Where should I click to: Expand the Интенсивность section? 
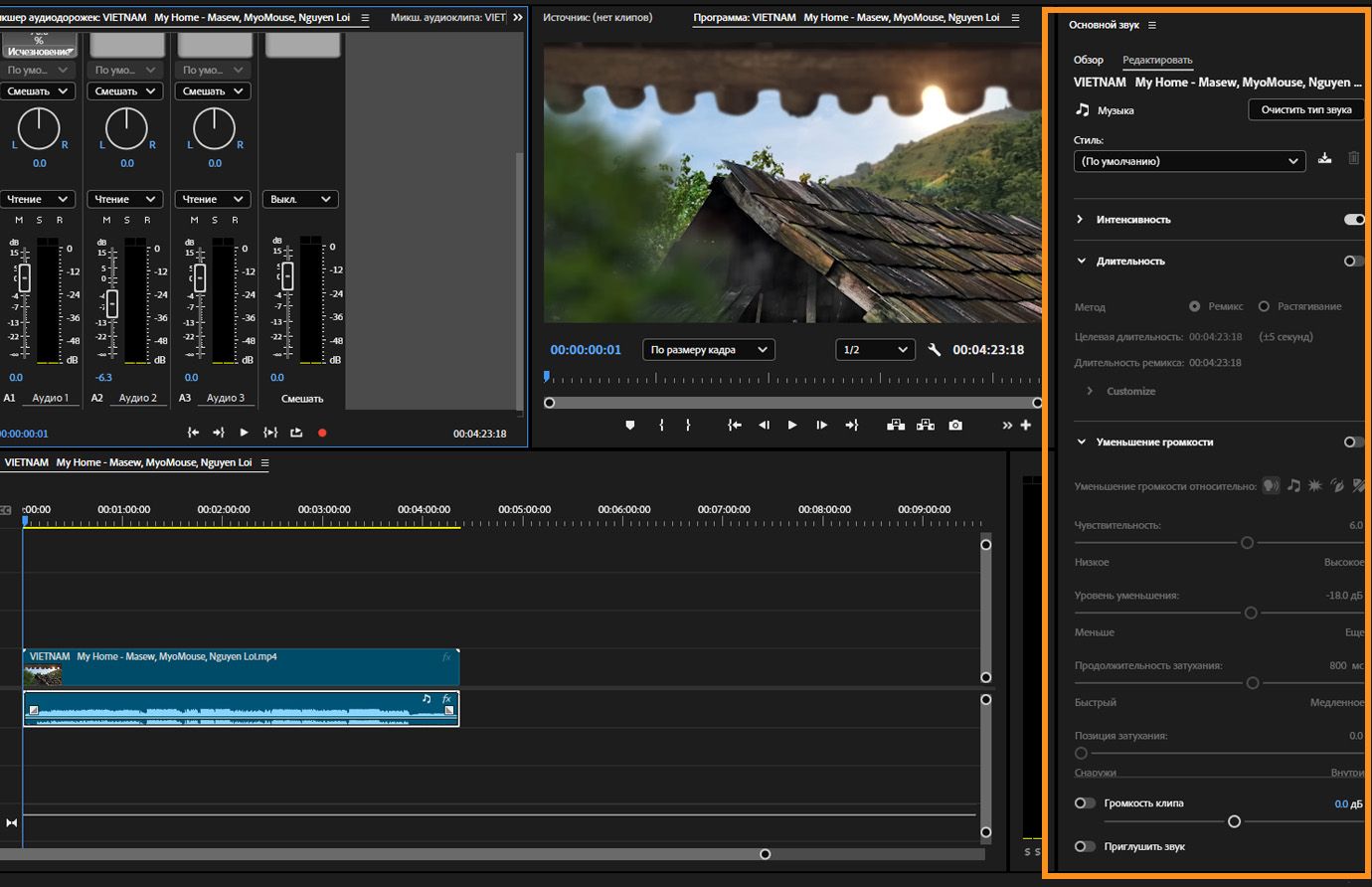(x=1081, y=220)
